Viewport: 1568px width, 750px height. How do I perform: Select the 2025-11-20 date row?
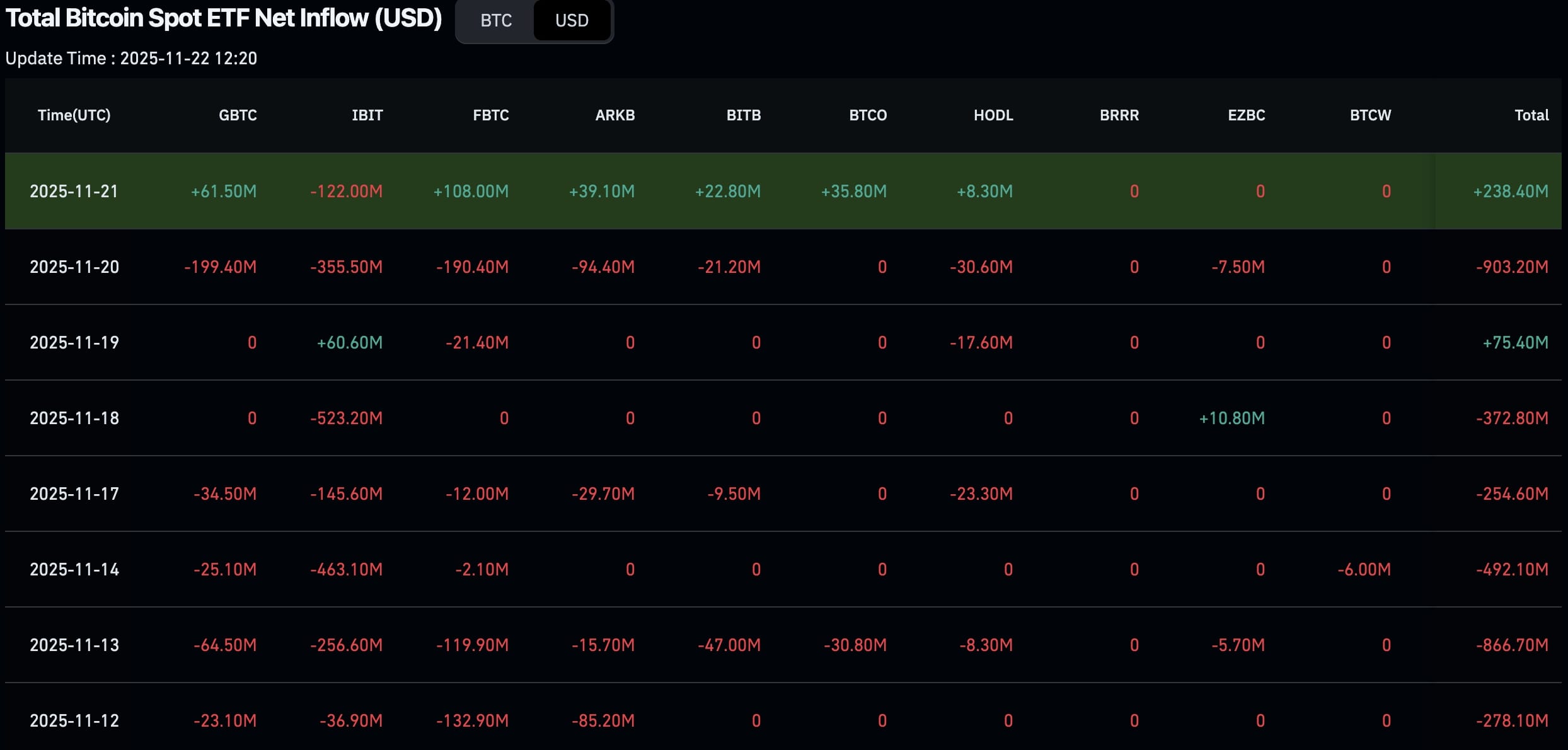(x=783, y=267)
